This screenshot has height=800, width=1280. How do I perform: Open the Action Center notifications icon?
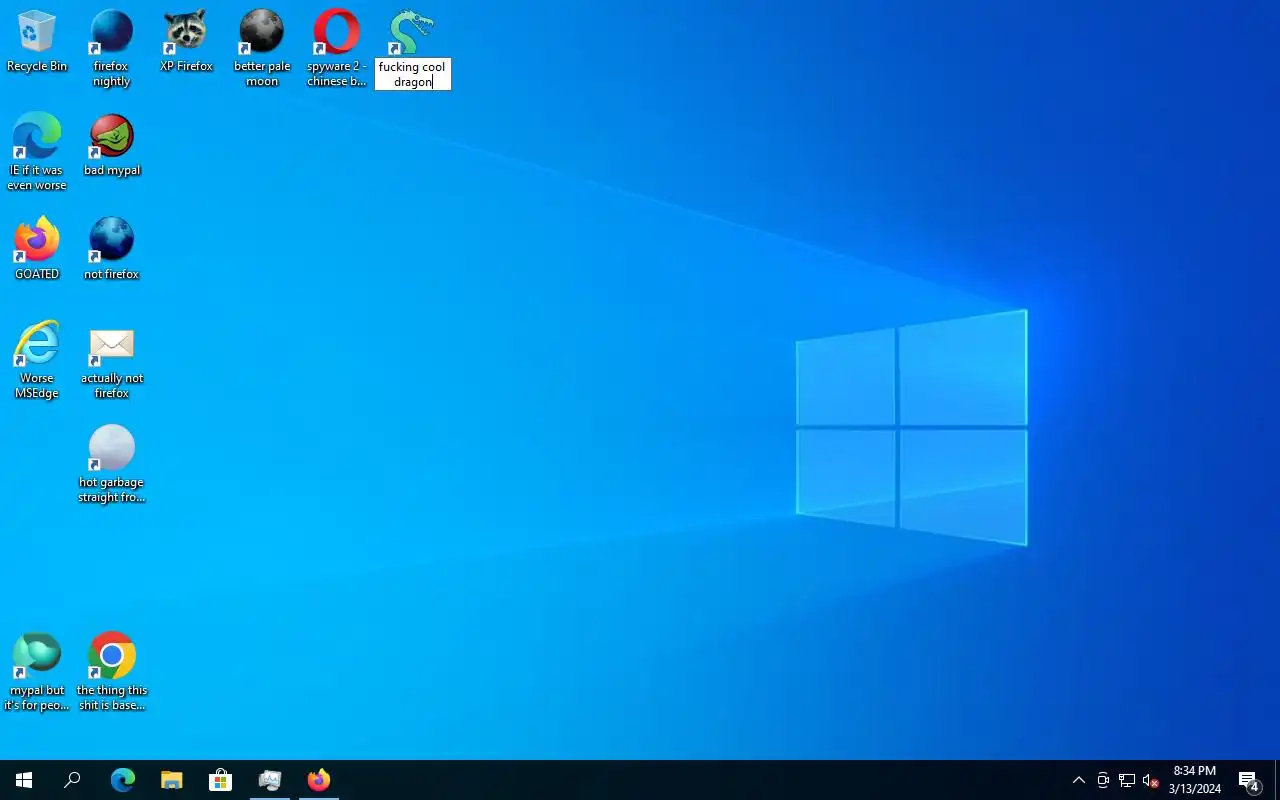point(1249,780)
